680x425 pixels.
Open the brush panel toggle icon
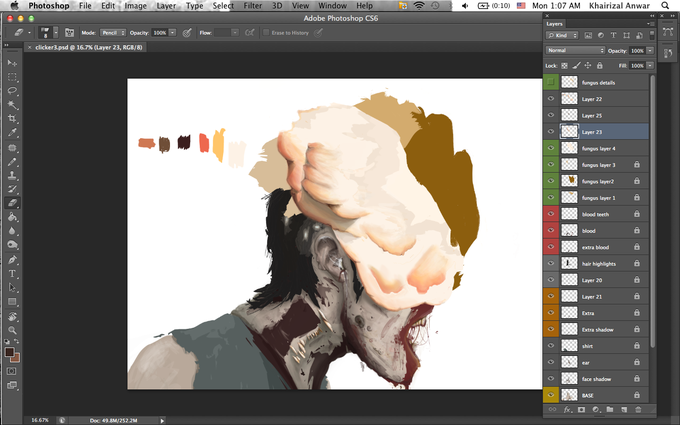(69, 33)
